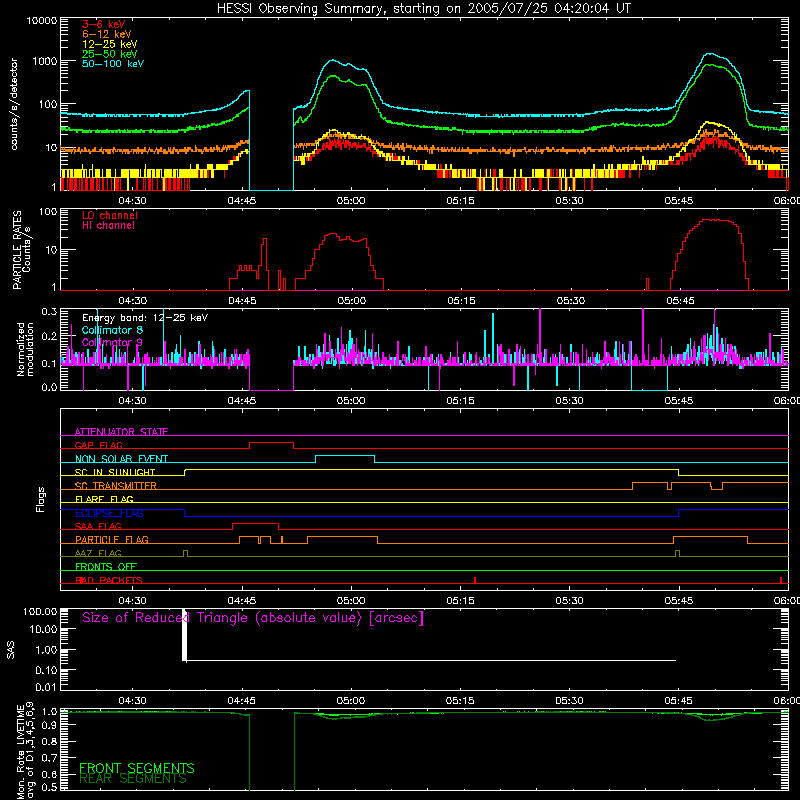Click the '100.00' value on the SAS axis
The height and width of the screenshot is (800, 800).
[x=40, y=612]
